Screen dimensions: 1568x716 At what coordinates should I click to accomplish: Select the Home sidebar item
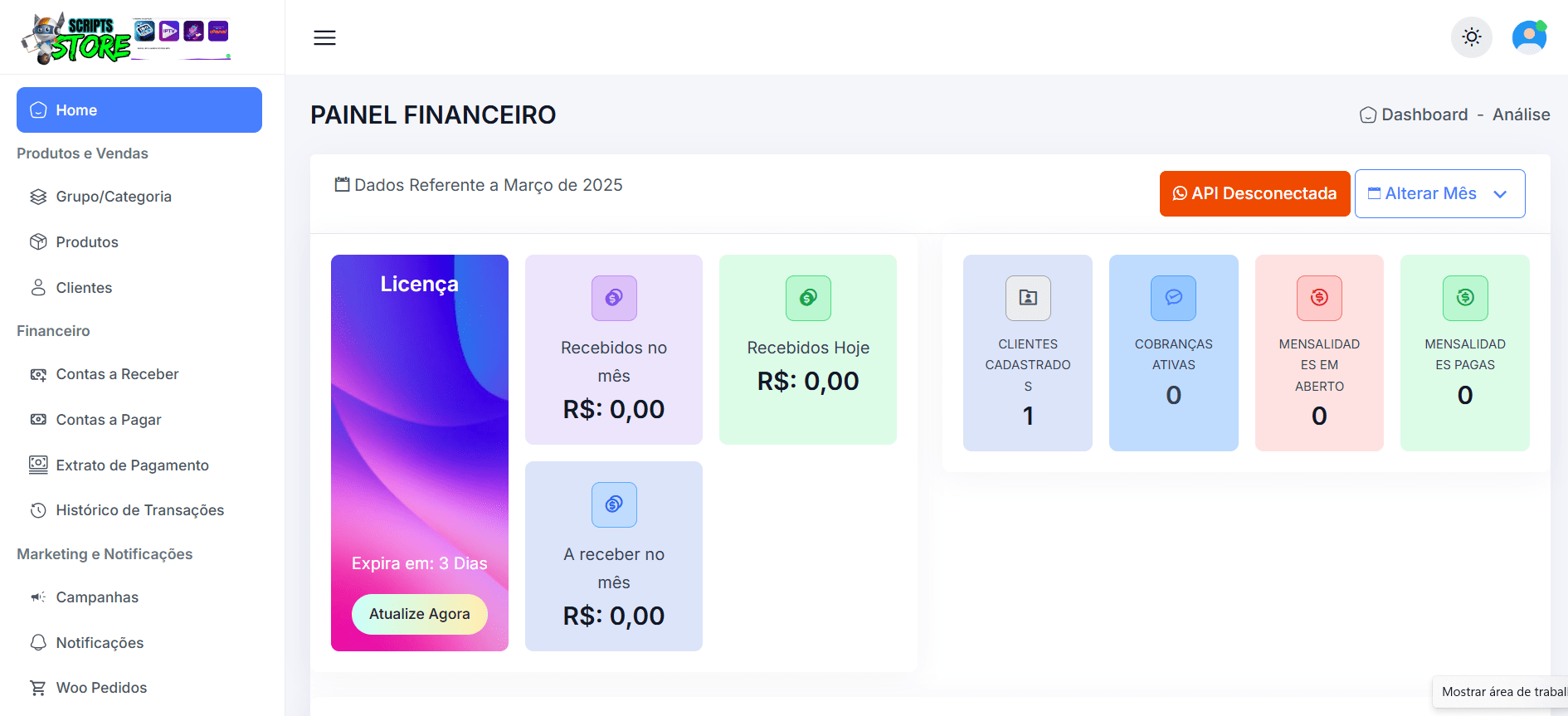tap(139, 110)
